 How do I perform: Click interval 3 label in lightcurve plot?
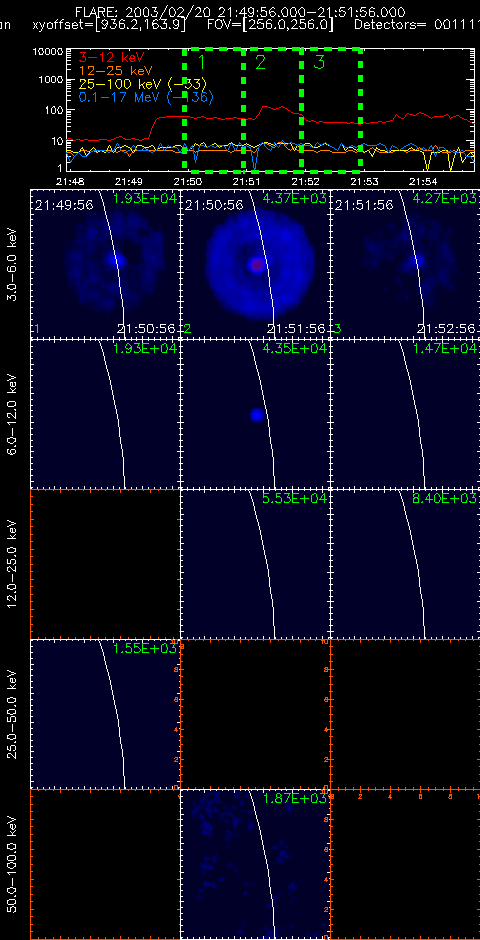[319, 62]
